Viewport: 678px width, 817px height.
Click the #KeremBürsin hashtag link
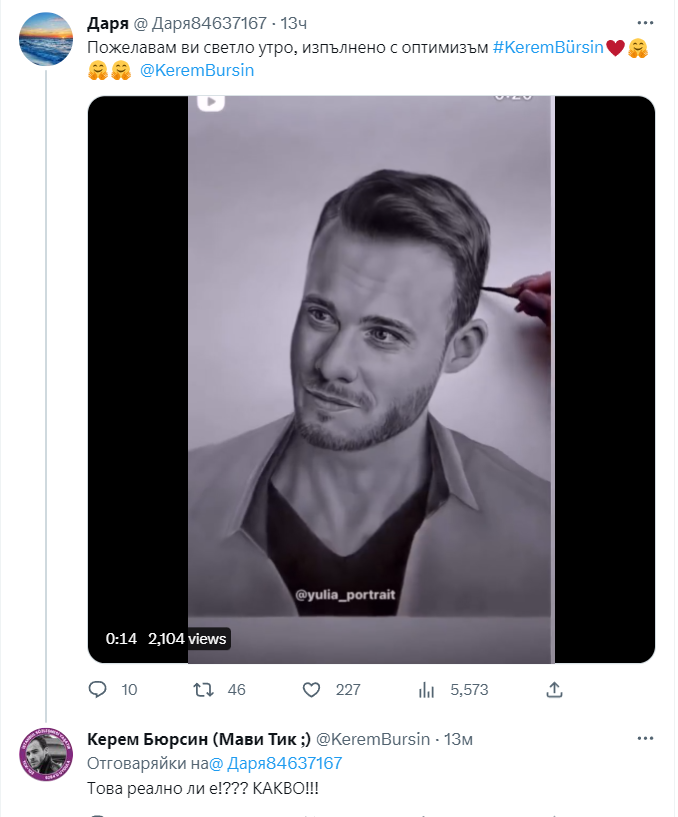tap(548, 48)
